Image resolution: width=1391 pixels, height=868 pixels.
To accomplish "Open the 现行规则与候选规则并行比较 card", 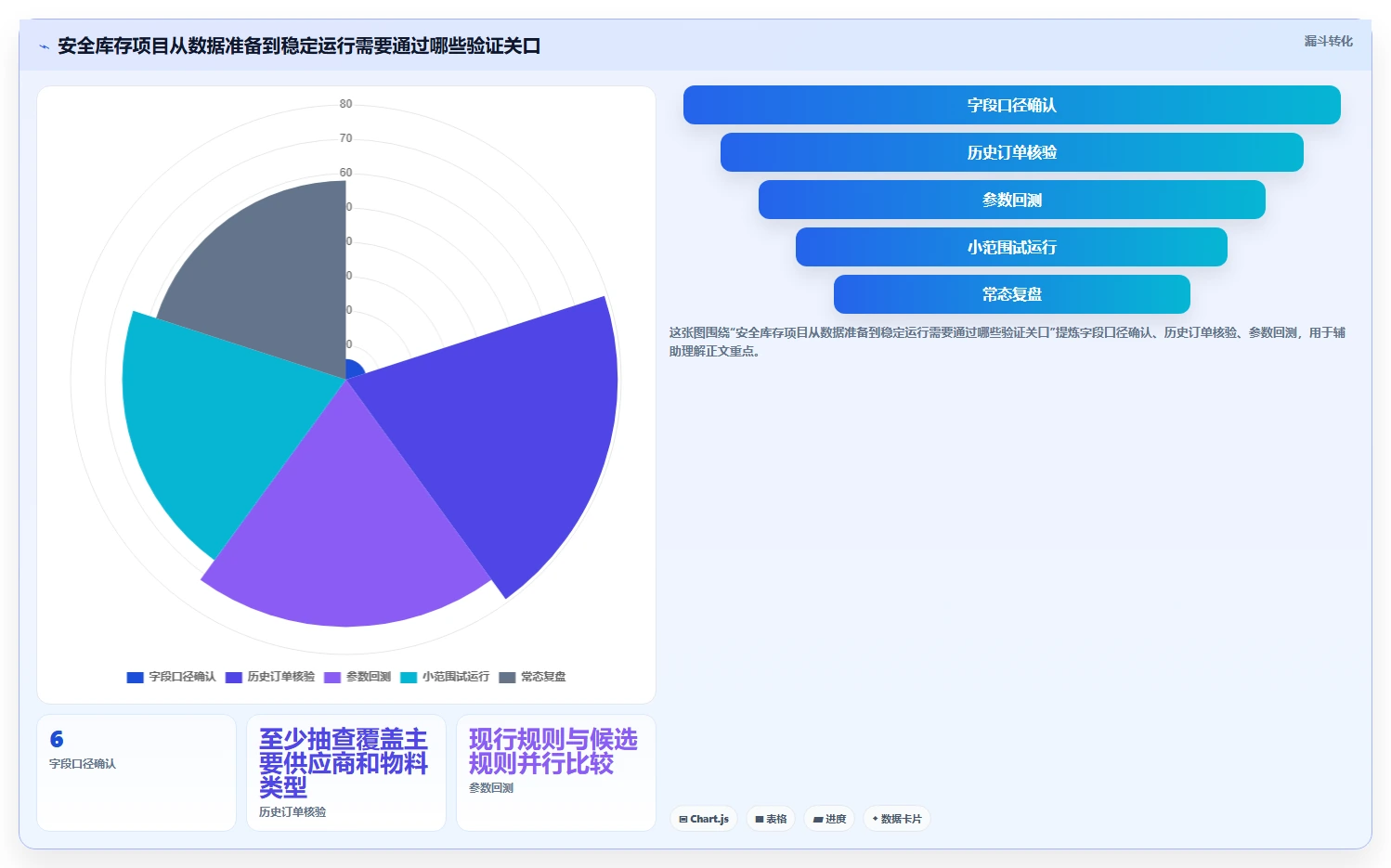I will coord(556,772).
